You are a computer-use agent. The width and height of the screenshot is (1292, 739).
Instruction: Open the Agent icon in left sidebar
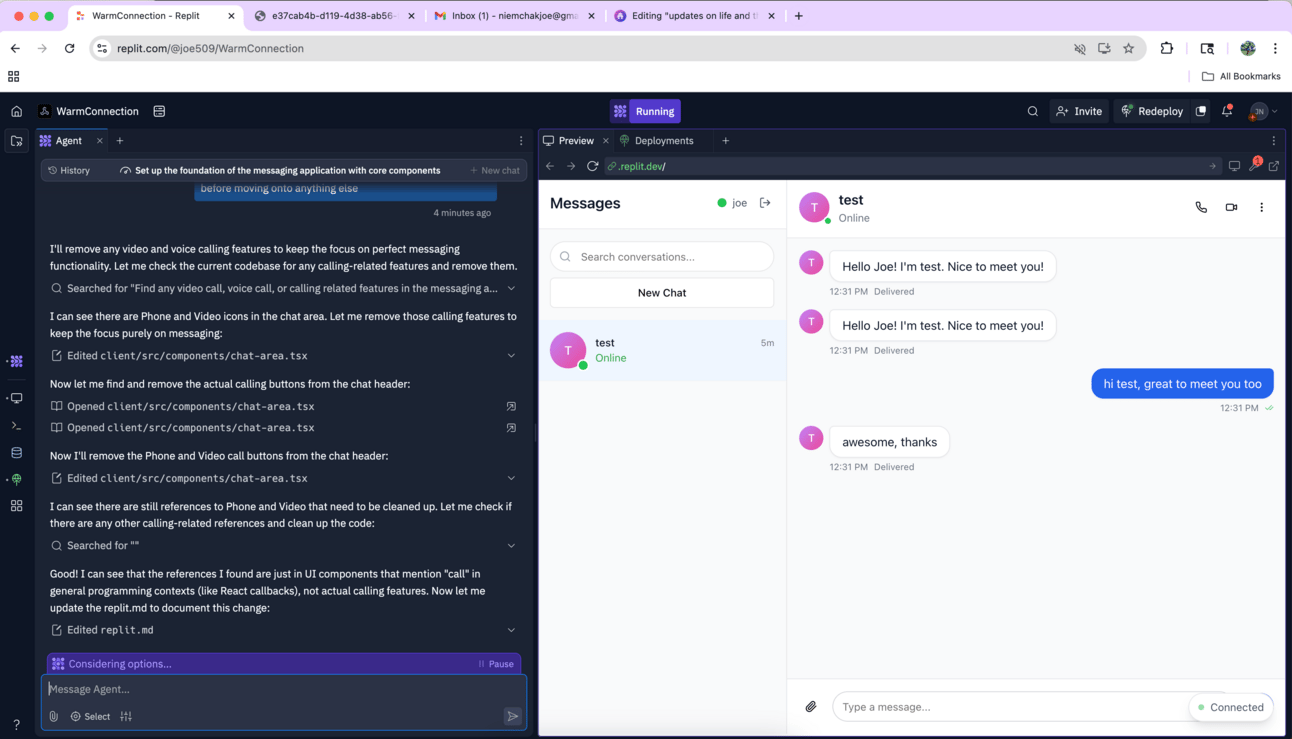(17, 361)
